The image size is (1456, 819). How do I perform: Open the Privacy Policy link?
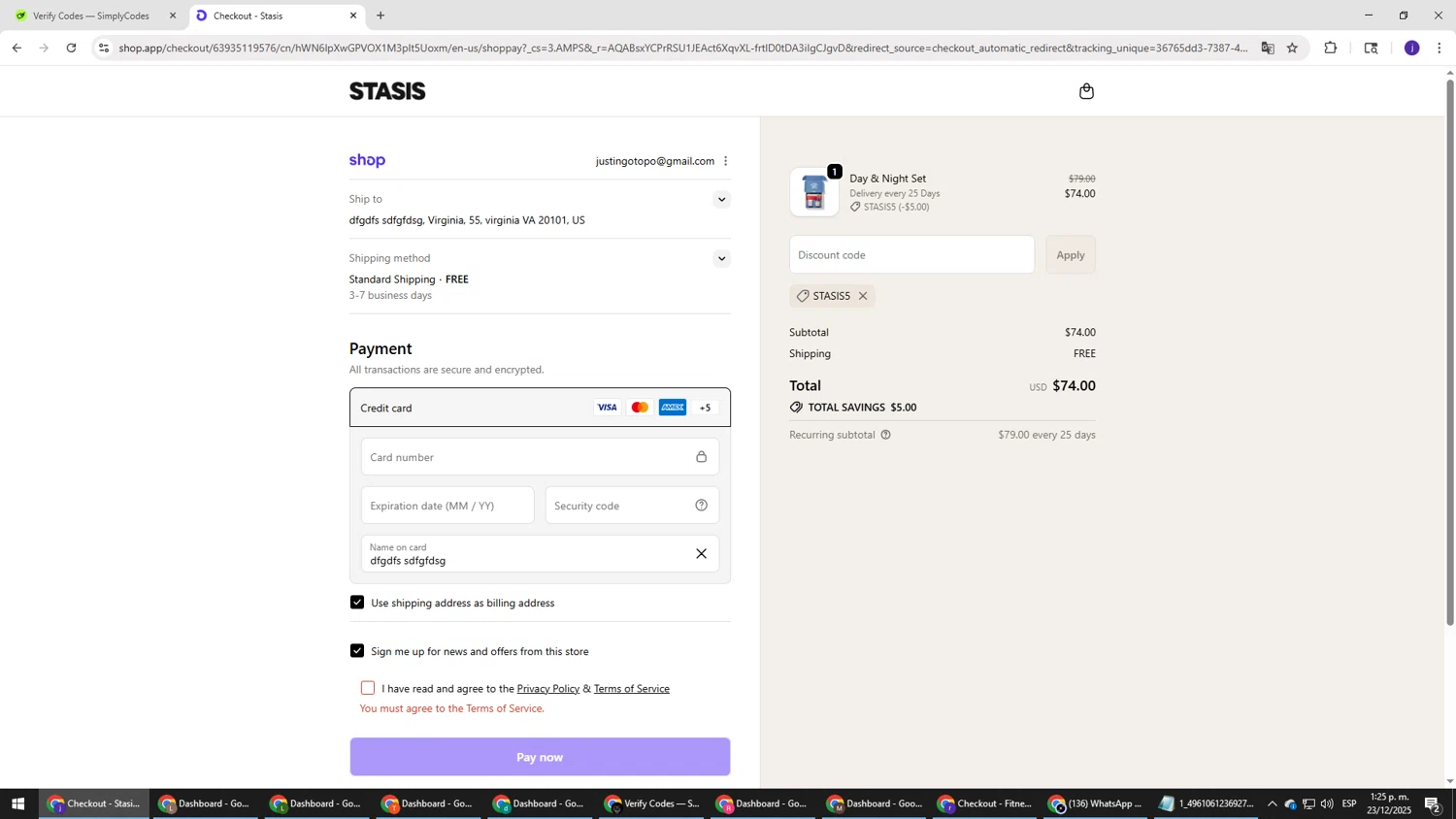(547, 689)
